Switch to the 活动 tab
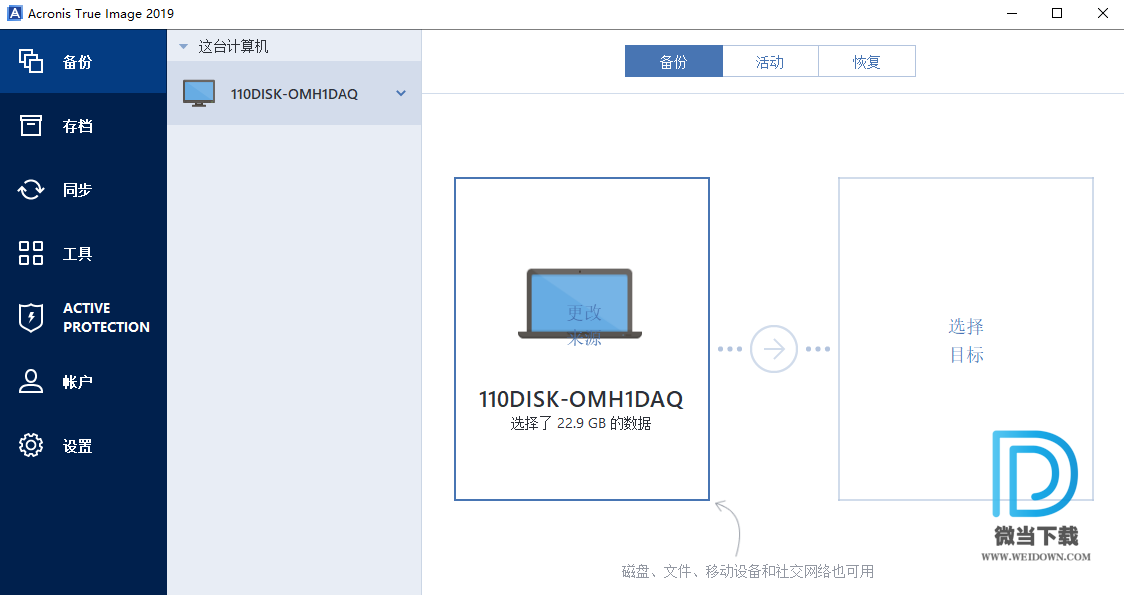The width and height of the screenshot is (1124, 595). coord(770,61)
